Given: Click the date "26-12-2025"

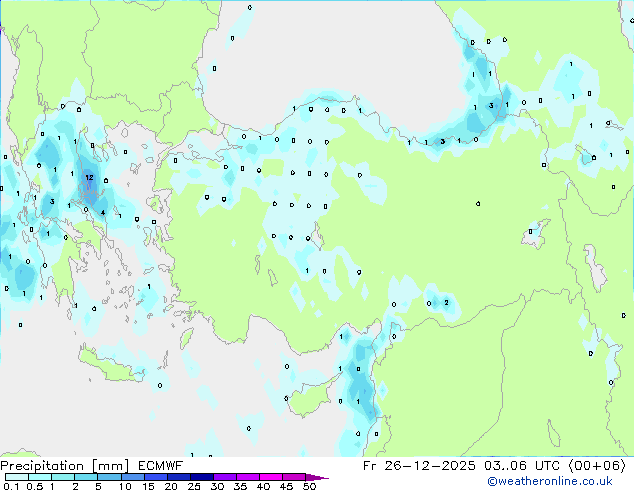Looking at the screenshot, I should click(430, 466).
